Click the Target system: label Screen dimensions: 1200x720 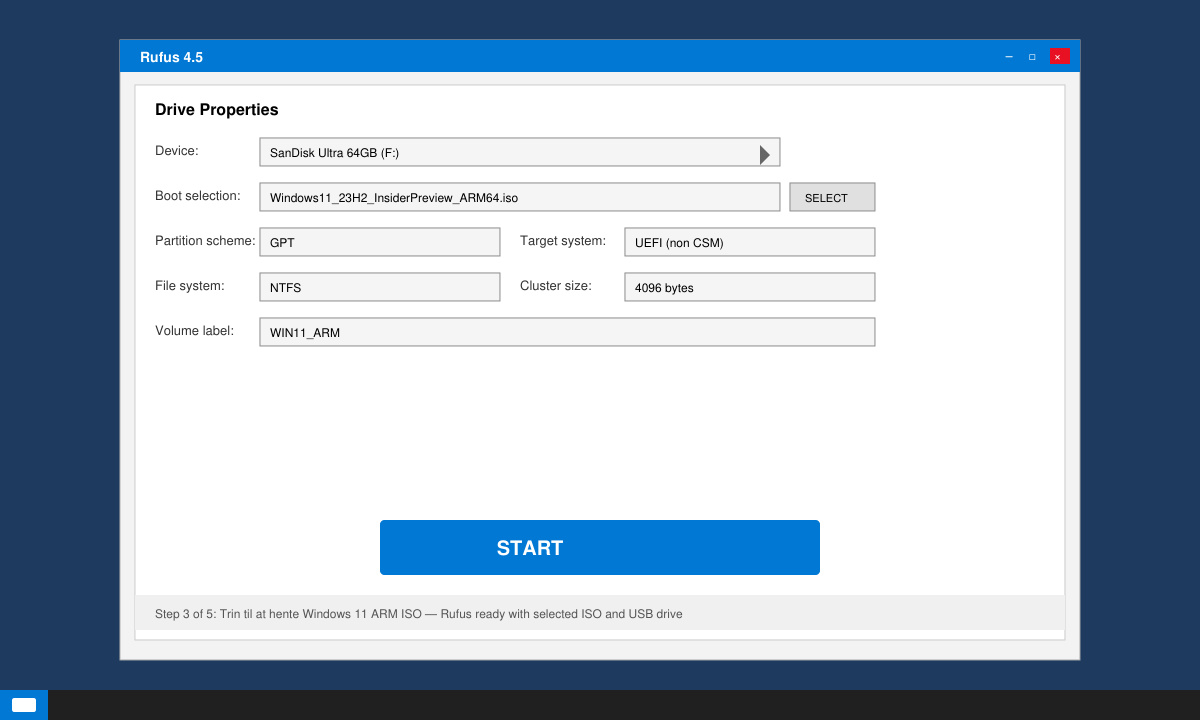coord(563,241)
